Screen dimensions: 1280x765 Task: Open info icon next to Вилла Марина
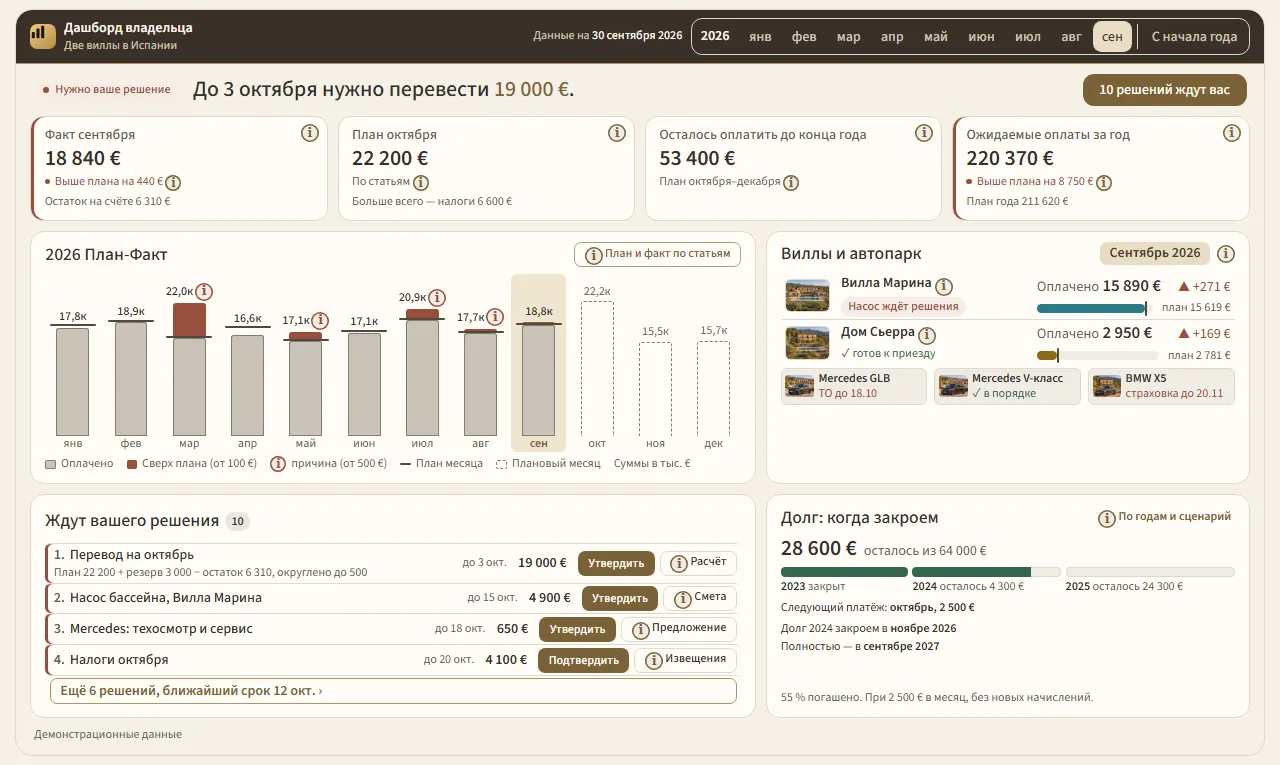pyautogui.click(x=944, y=286)
